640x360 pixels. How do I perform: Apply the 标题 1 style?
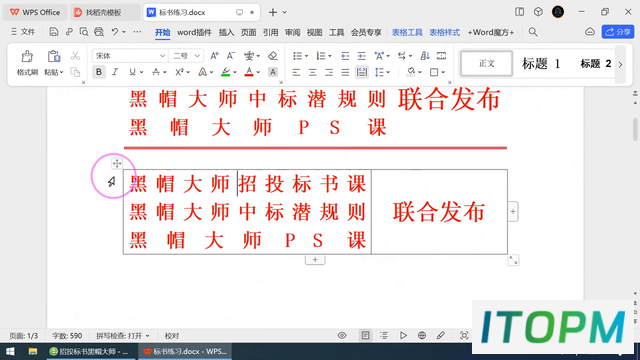click(541, 64)
